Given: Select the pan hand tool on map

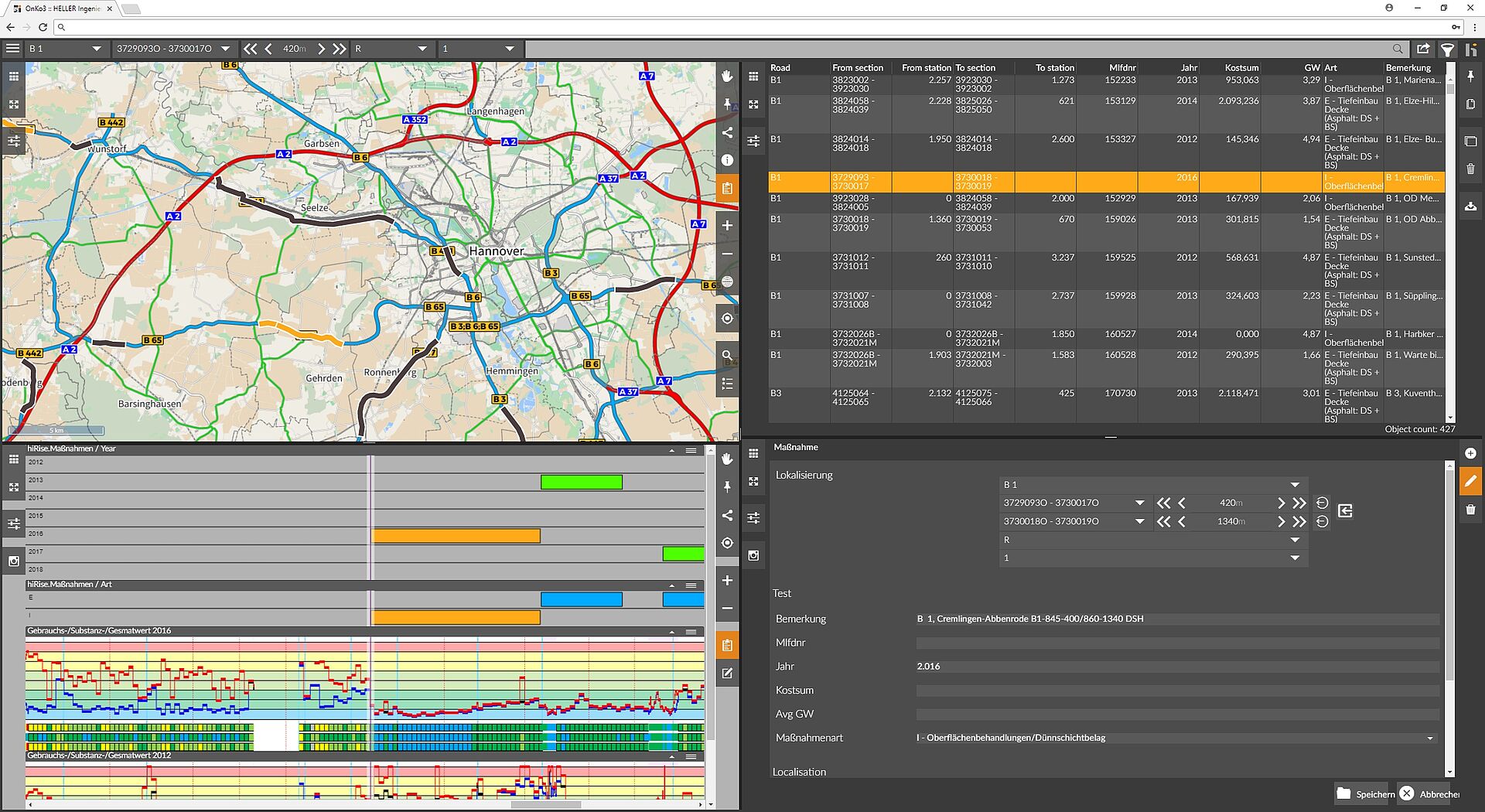Looking at the screenshot, I should [x=727, y=76].
